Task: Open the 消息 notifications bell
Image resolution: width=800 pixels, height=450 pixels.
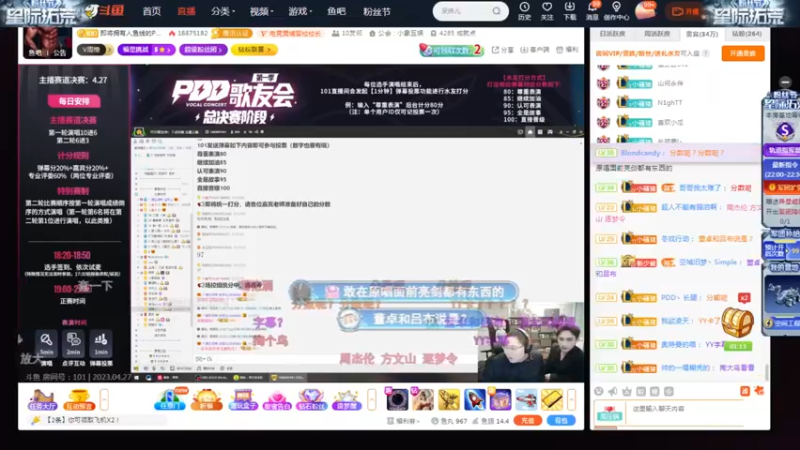Action: coord(592,11)
